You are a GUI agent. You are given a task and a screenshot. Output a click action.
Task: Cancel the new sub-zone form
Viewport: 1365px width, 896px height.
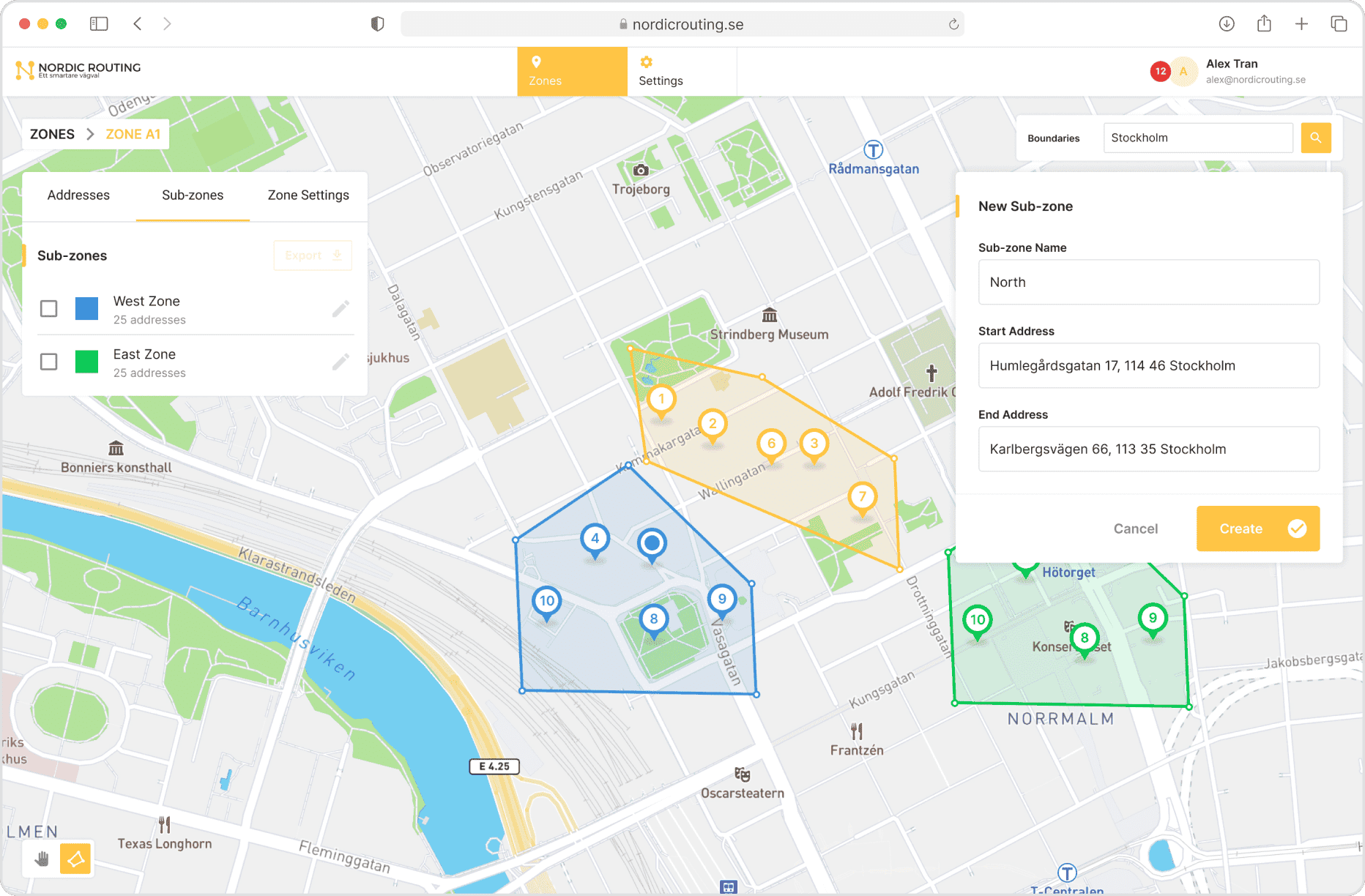(x=1136, y=529)
